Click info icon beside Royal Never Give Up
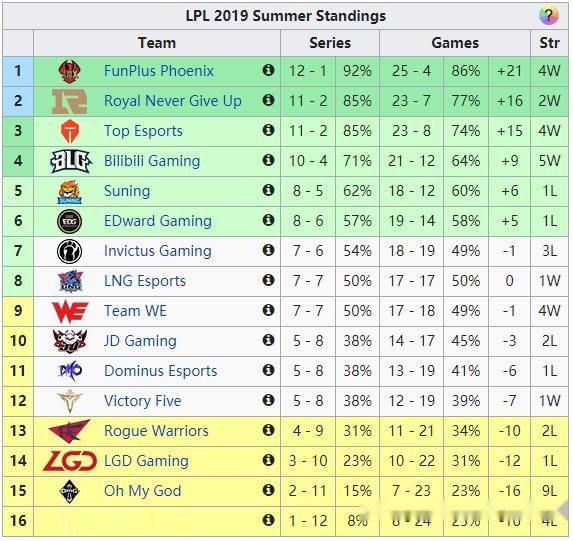The width and height of the screenshot is (573, 541). [x=268, y=99]
